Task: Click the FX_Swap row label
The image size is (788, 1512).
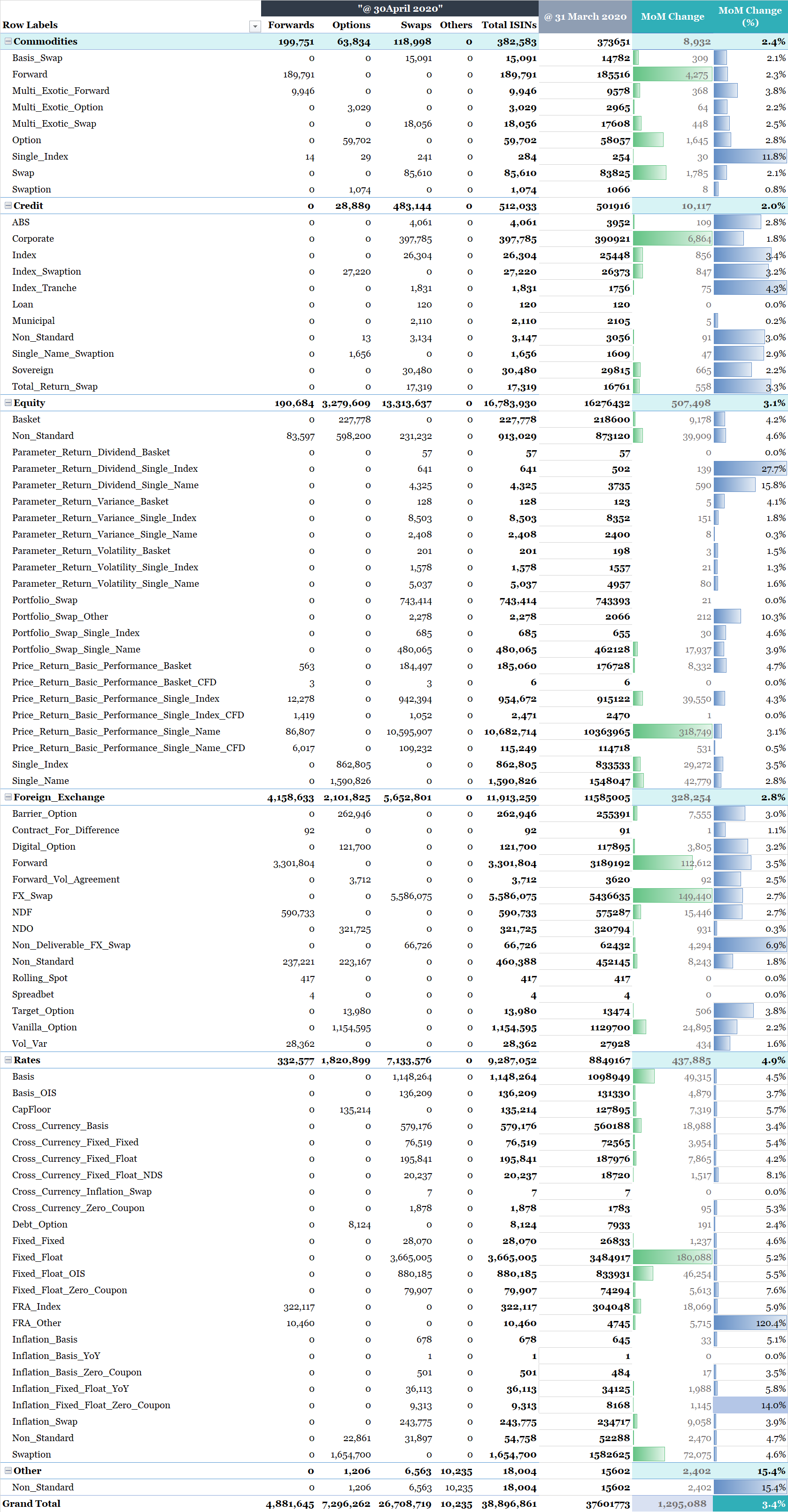Action: tap(32, 896)
